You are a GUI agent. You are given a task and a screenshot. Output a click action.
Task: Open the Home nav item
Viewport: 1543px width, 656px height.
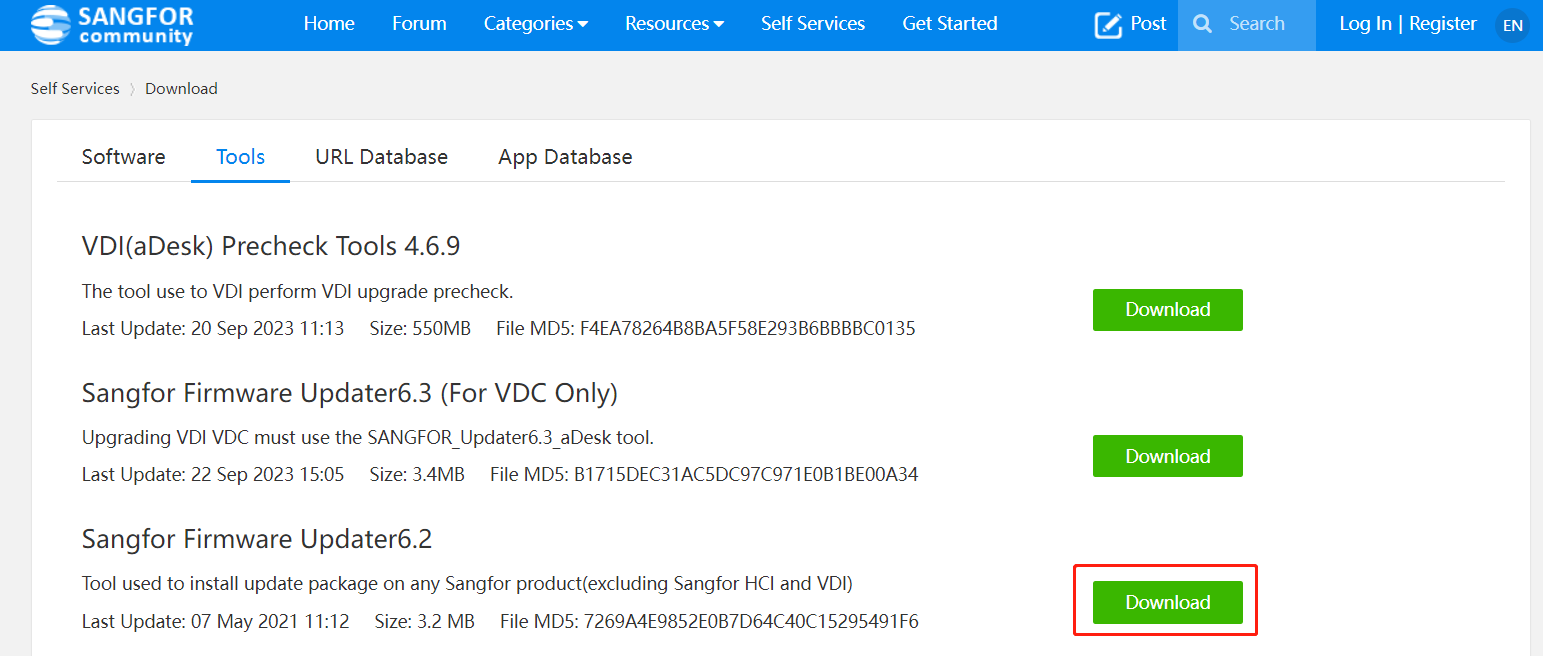(x=329, y=24)
